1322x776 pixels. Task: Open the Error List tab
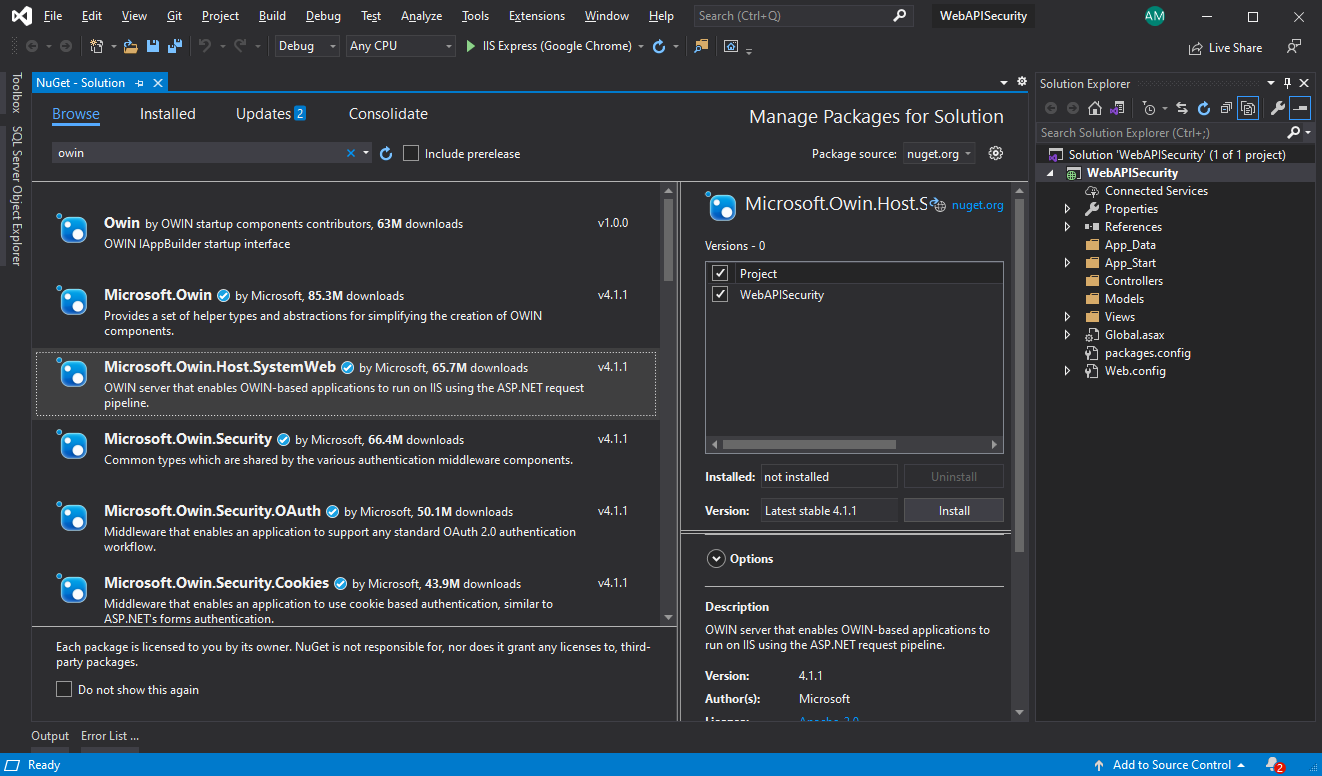coord(110,736)
